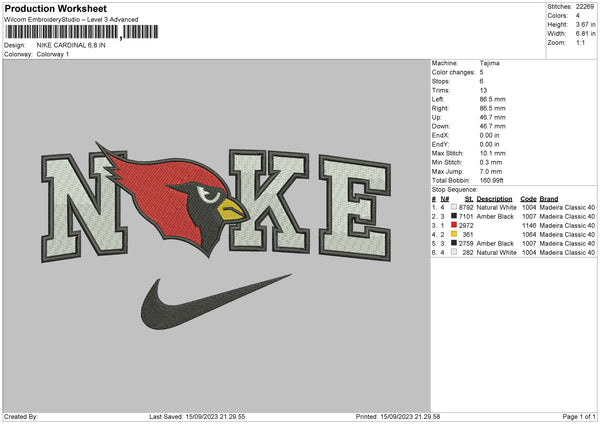Image resolution: width=600 pixels, height=424 pixels.
Task: Click the Description column header
Action: pyautogui.click(x=494, y=199)
